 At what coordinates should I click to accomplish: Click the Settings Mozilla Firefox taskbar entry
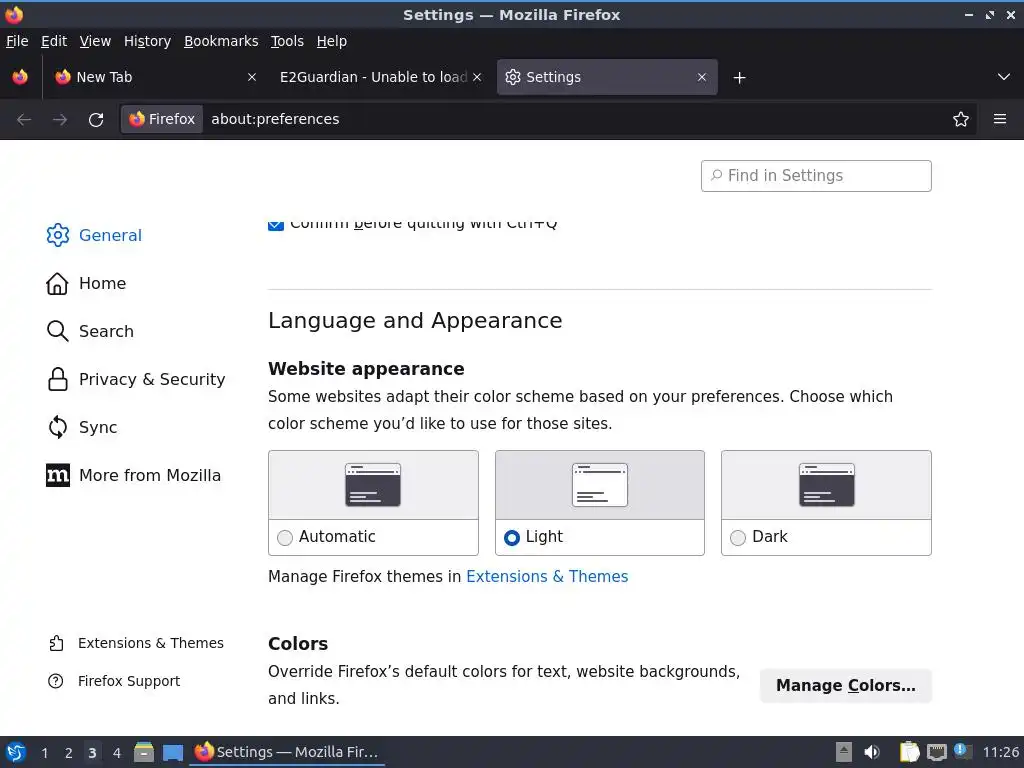coord(287,752)
